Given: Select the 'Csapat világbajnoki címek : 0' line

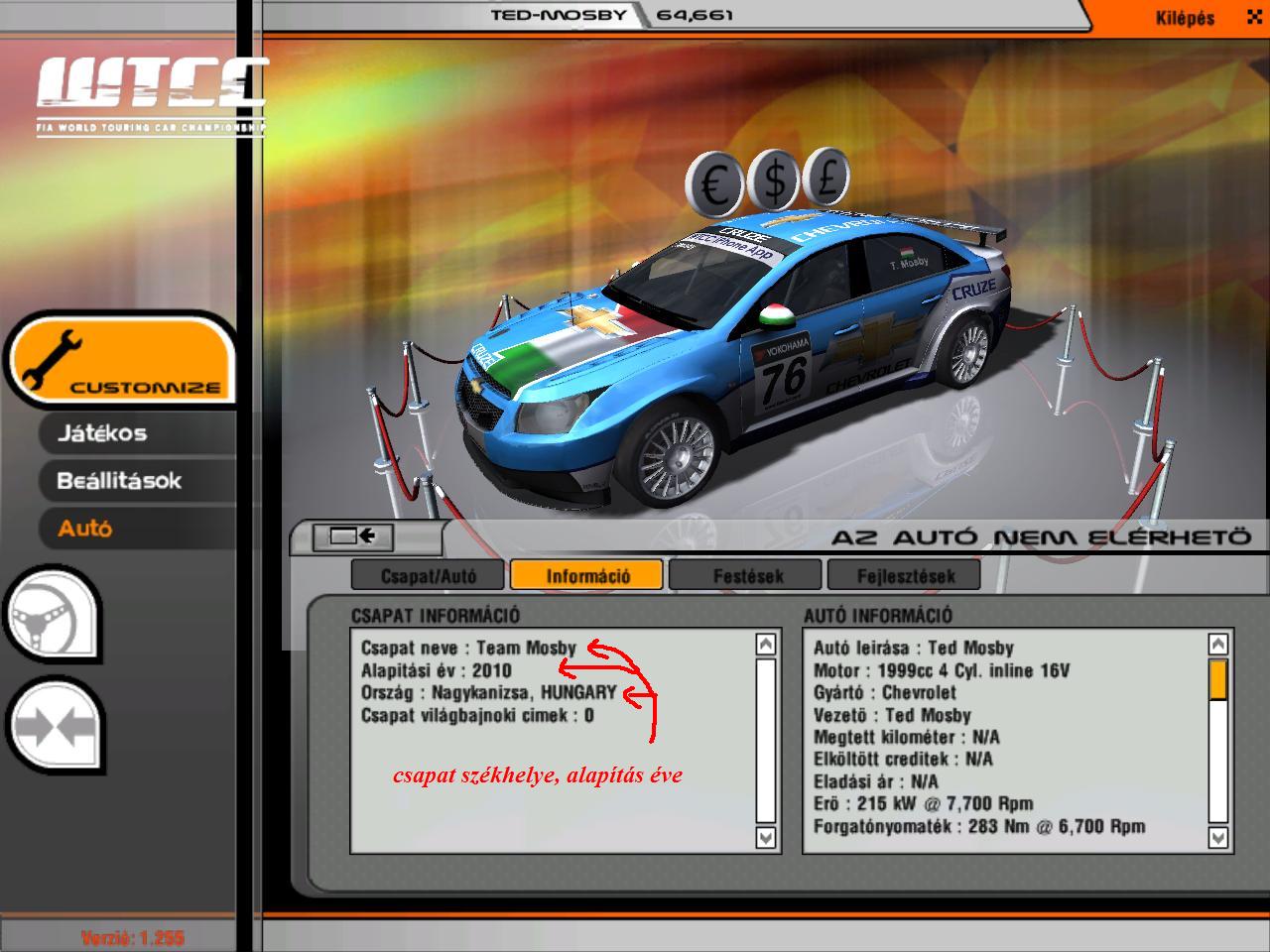Looking at the screenshot, I should (477, 715).
